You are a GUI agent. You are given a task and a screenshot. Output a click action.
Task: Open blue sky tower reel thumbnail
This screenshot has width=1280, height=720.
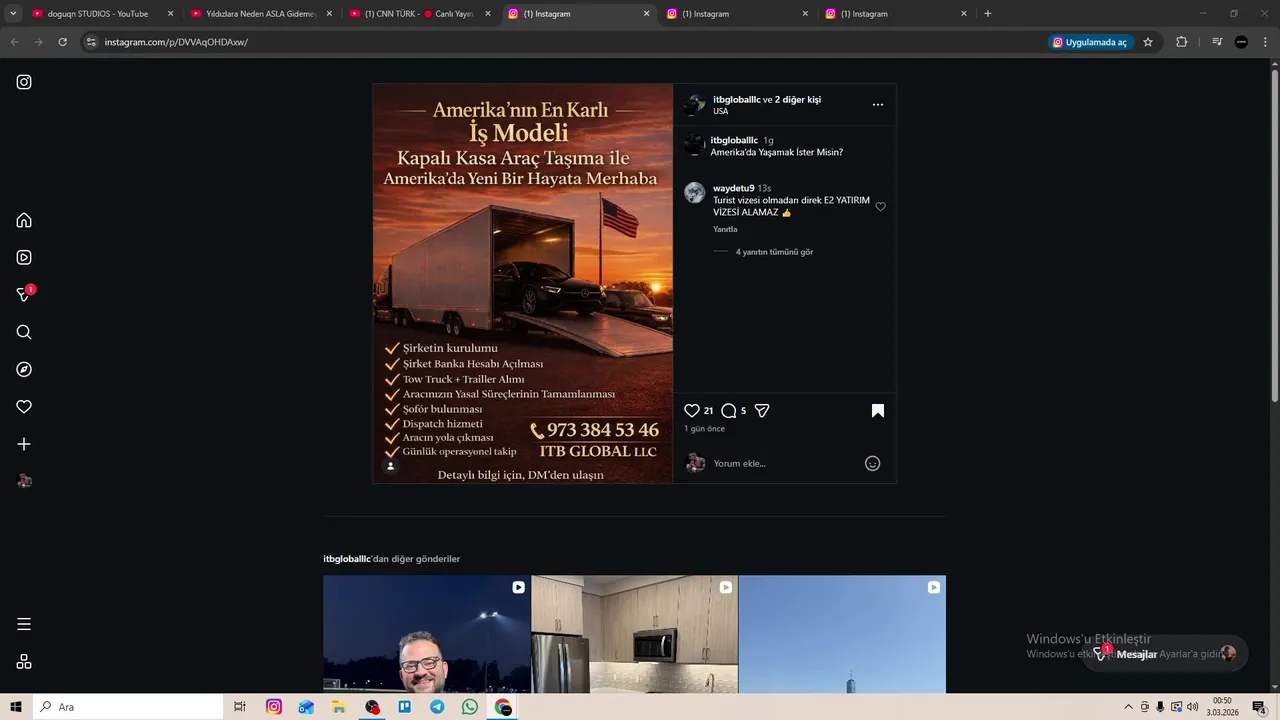[842, 634]
